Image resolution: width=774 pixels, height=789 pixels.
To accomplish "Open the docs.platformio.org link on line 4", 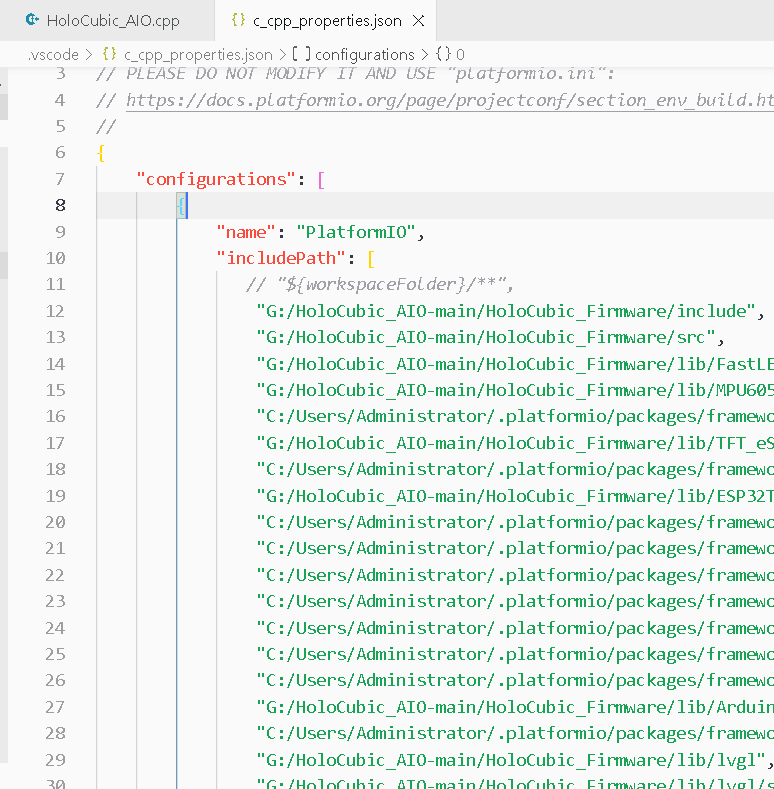I will click(x=449, y=101).
